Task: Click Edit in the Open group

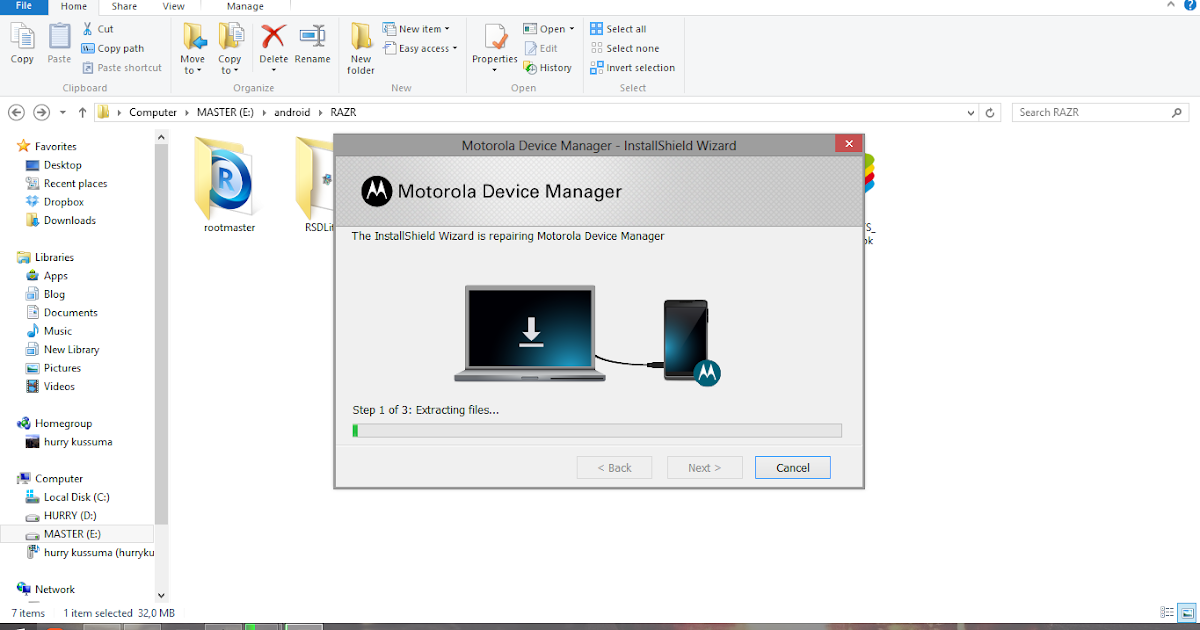Action: pyautogui.click(x=541, y=48)
